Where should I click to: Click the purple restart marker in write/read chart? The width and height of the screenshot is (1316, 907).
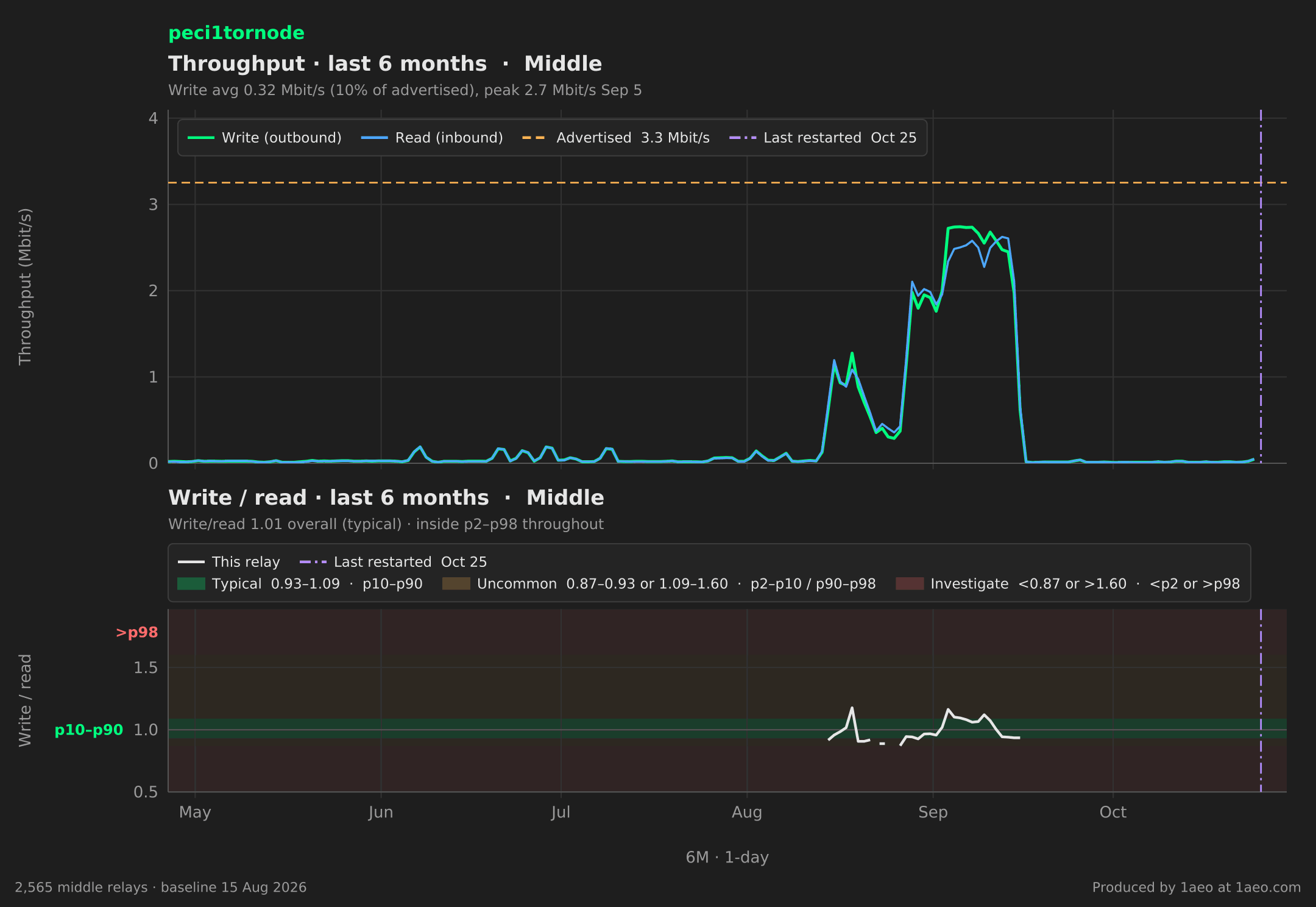coord(1261,700)
